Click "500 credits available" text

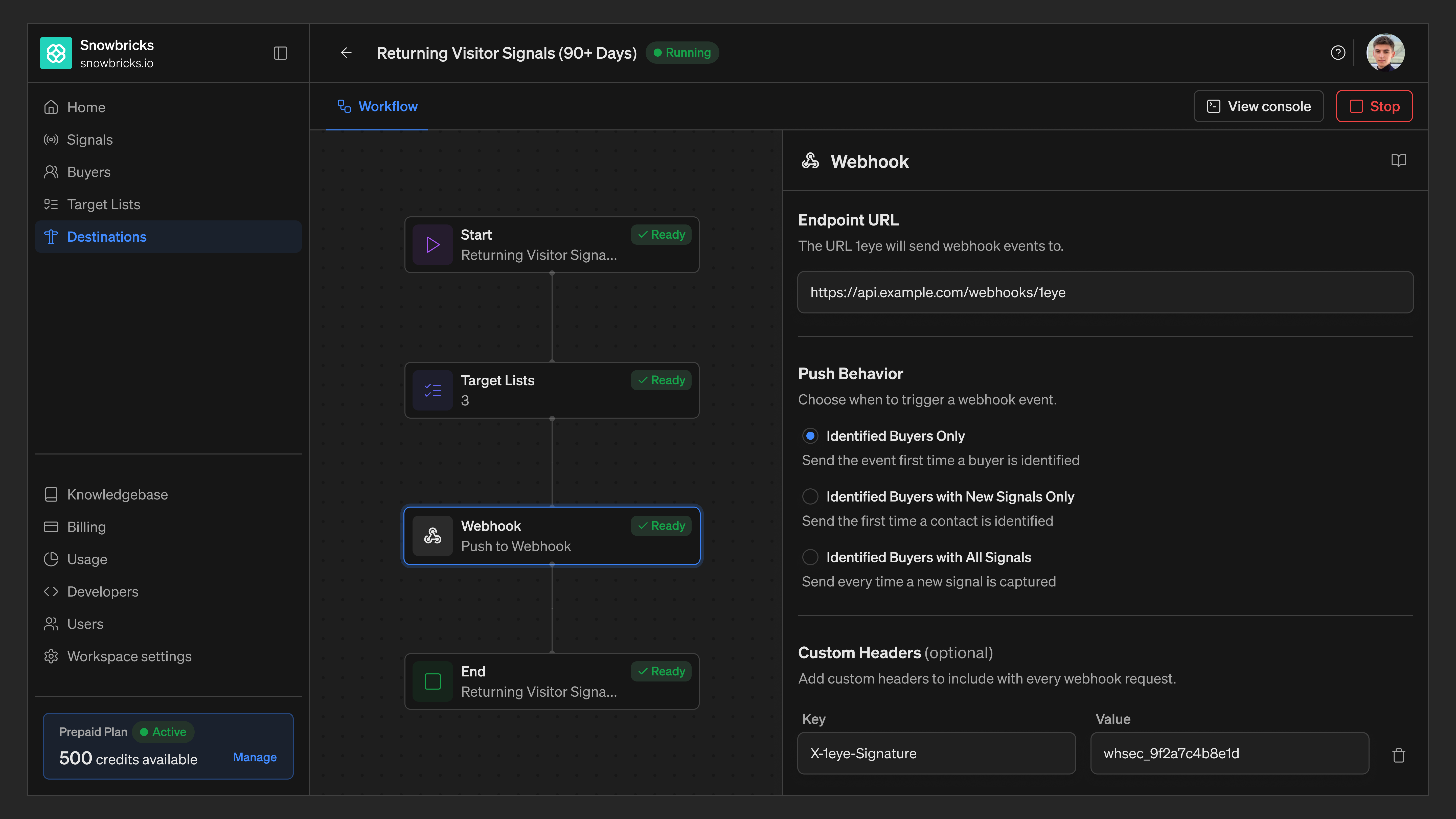(128, 759)
